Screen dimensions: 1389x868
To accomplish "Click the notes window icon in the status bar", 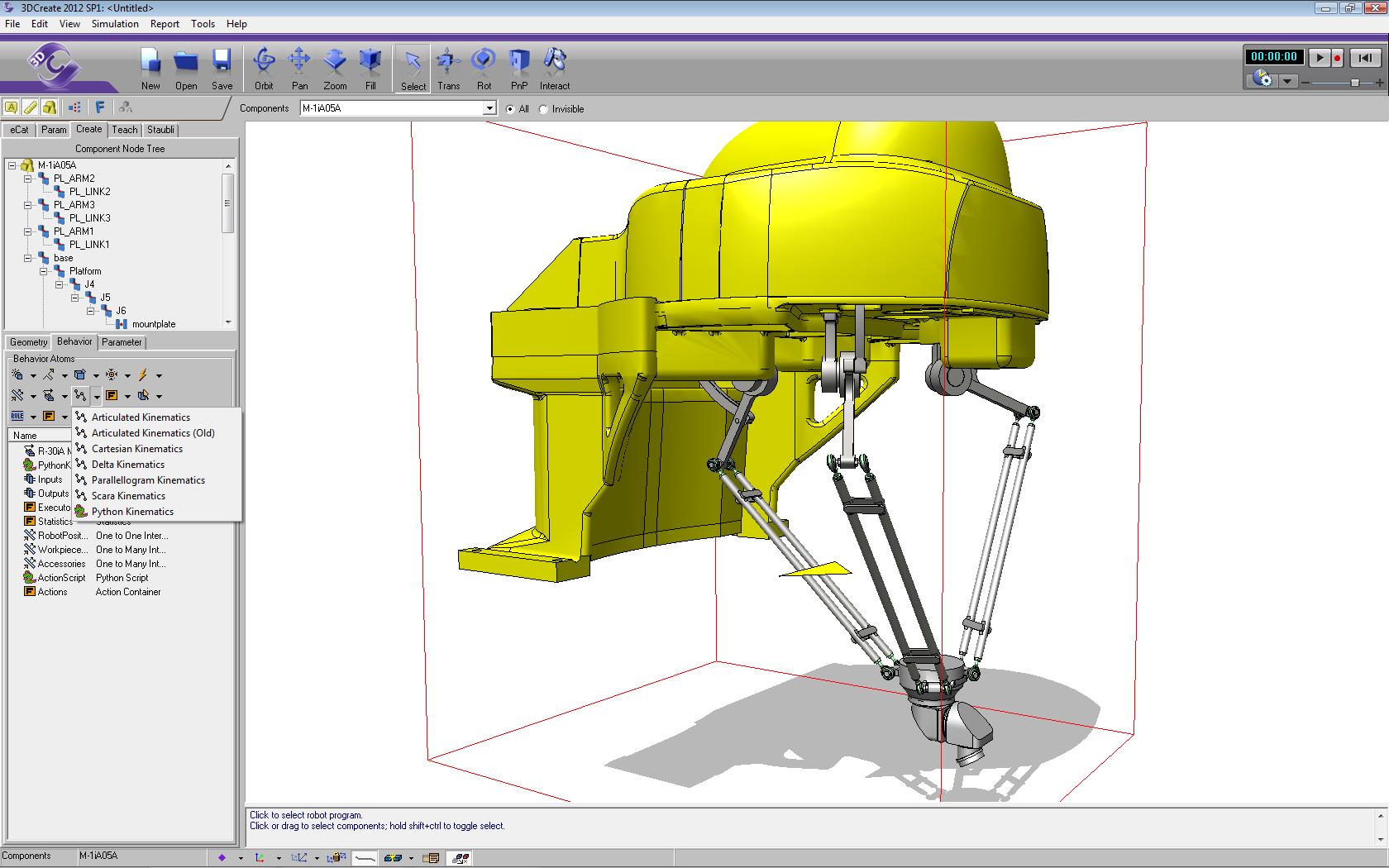I will tap(431, 857).
